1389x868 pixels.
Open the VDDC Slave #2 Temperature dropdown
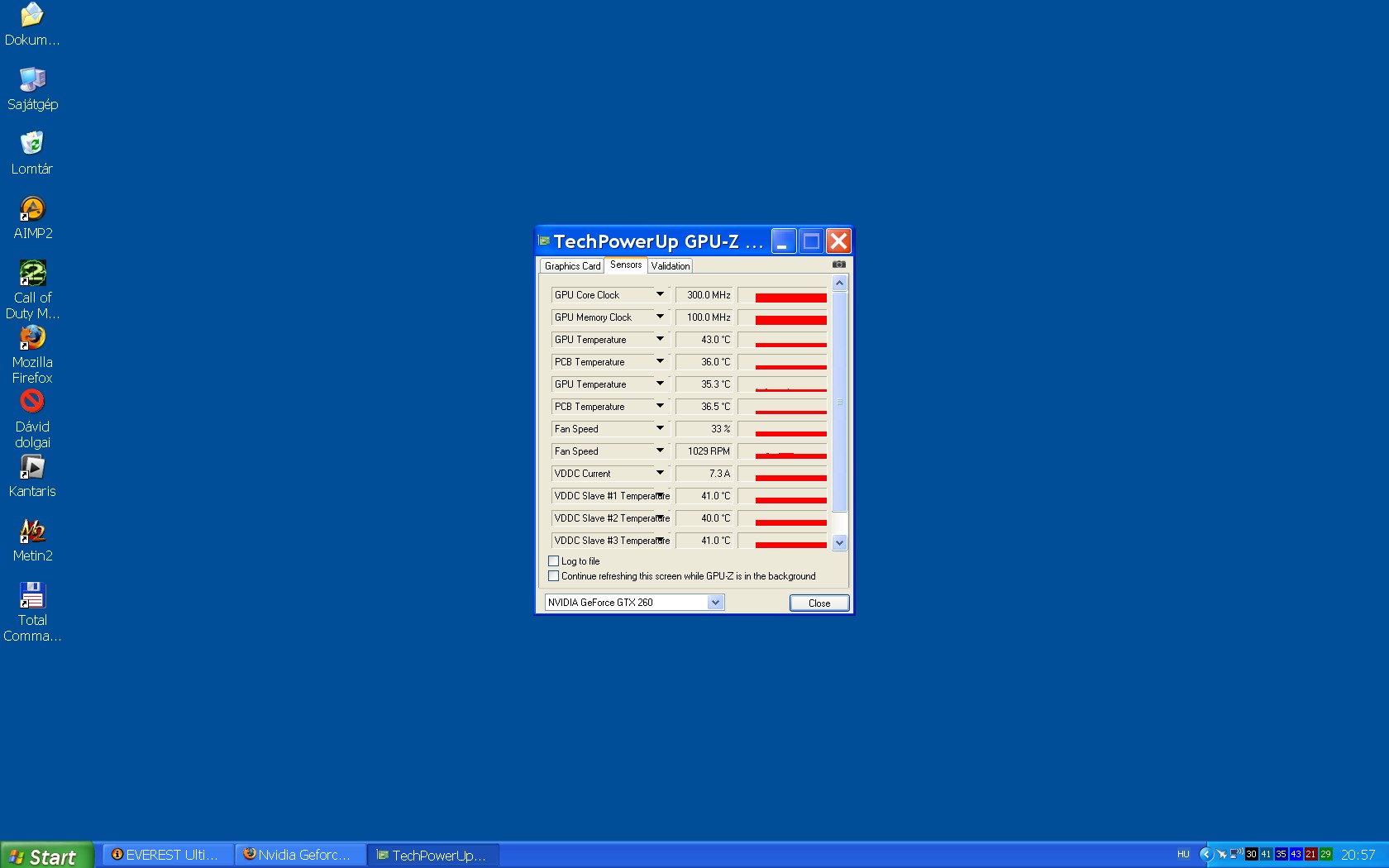(660, 517)
